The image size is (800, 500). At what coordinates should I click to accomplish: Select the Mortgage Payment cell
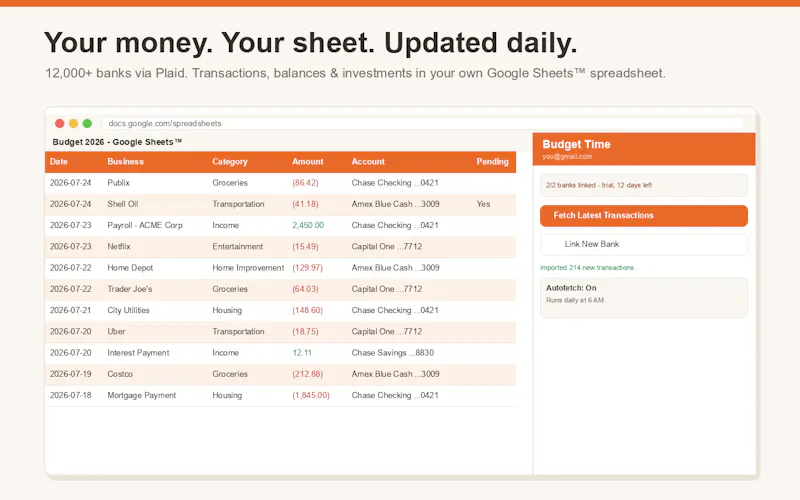tap(142, 395)
